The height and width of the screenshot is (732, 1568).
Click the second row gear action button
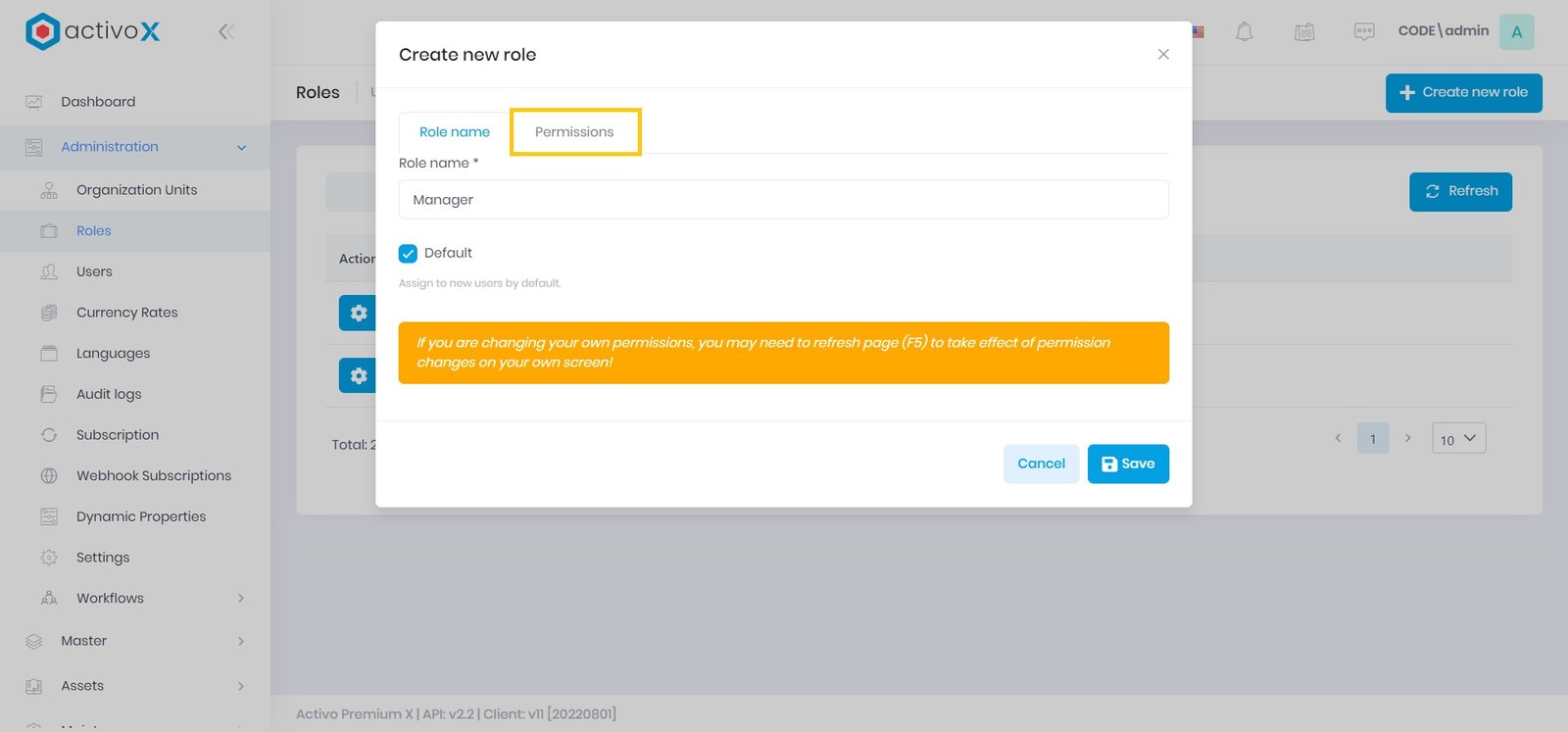click(358, 375)
